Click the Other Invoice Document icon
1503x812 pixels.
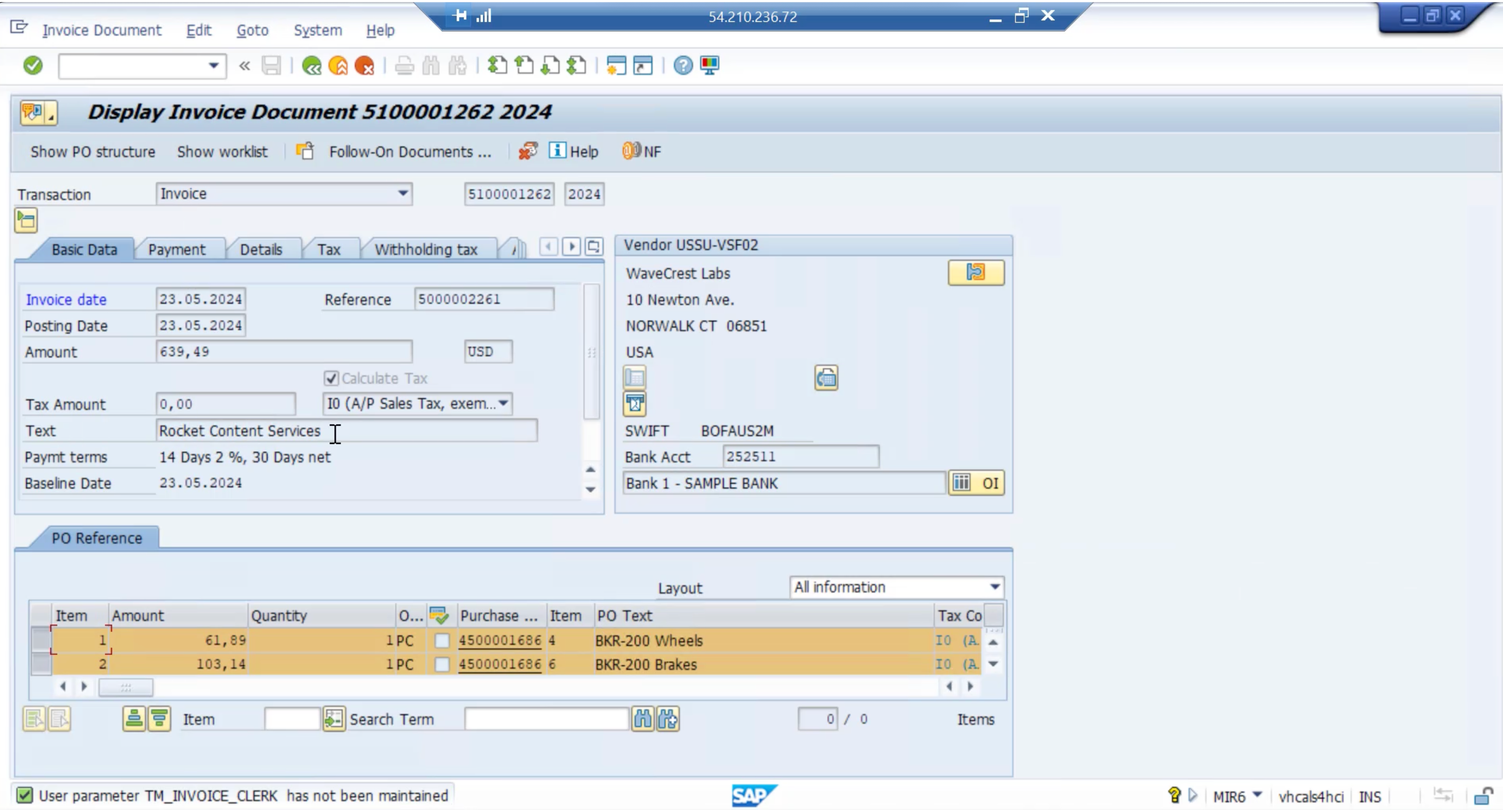[304, 151]
